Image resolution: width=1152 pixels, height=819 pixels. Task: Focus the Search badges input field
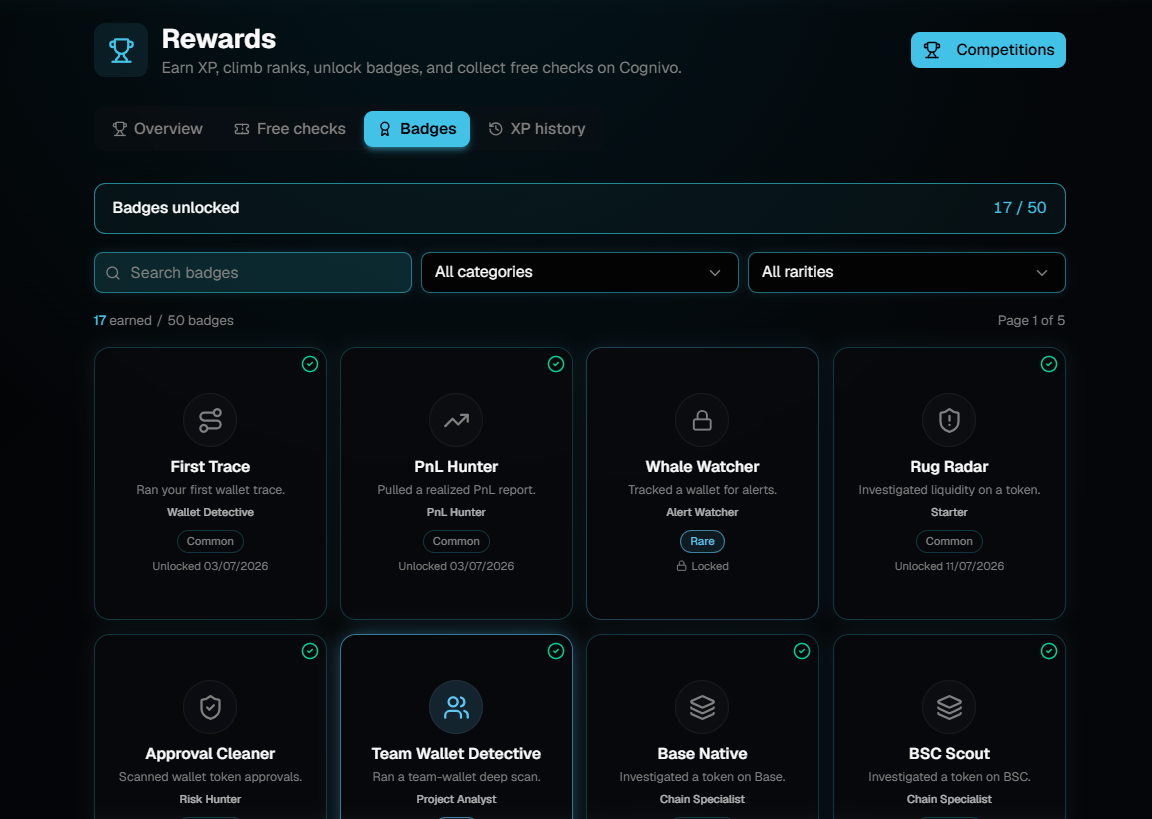pos(253,273)
